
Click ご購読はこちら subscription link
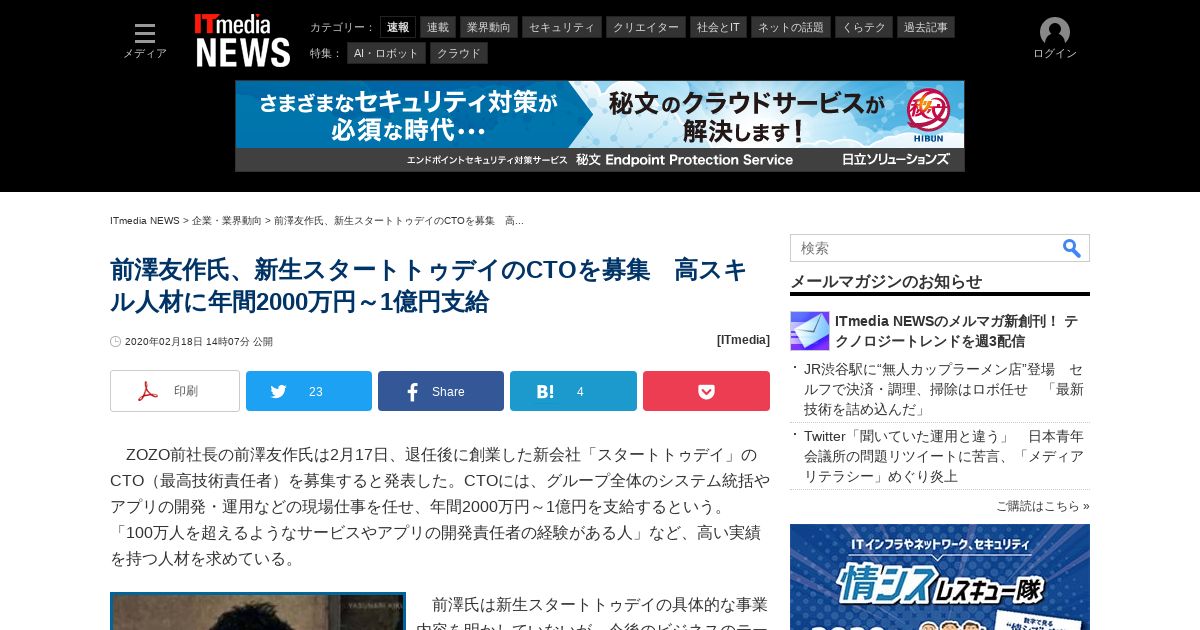coord(1043,506)
